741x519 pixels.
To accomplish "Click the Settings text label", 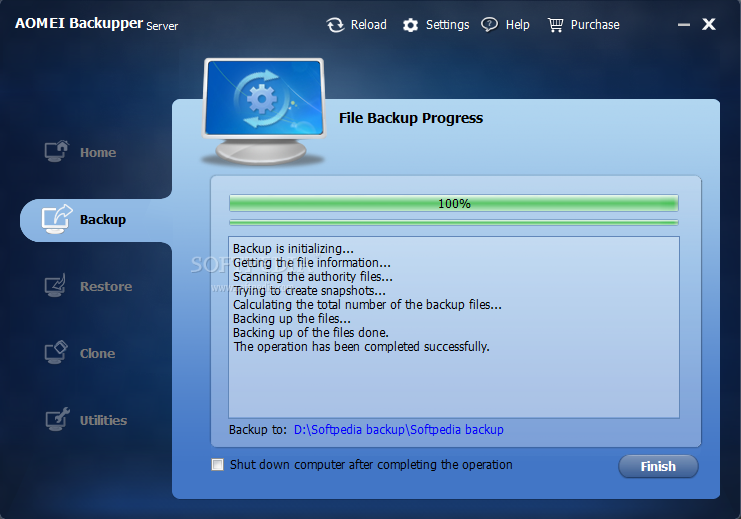I will click(x=448, y=25).
